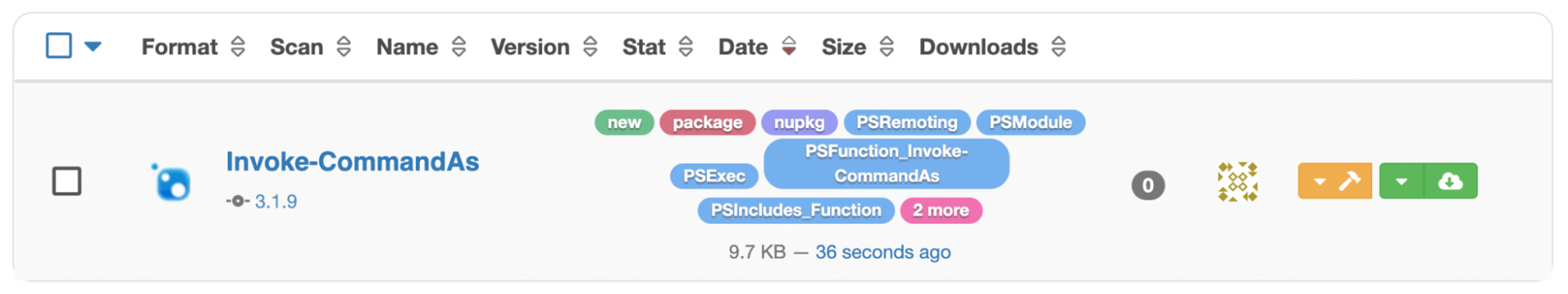
Task: Show the "2 more" hidden tags
Action: 940,211
